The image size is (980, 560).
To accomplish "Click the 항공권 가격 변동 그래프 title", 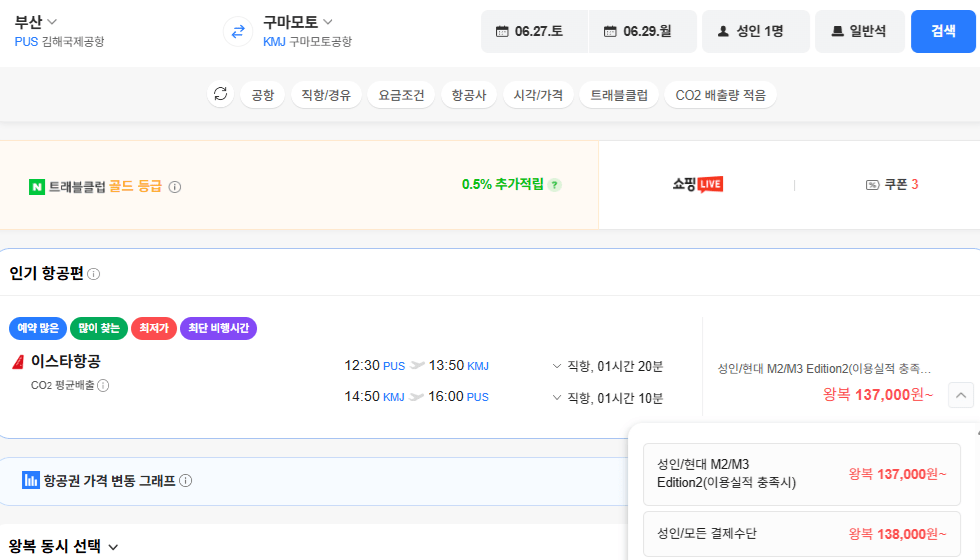I will tap(109, 481).
